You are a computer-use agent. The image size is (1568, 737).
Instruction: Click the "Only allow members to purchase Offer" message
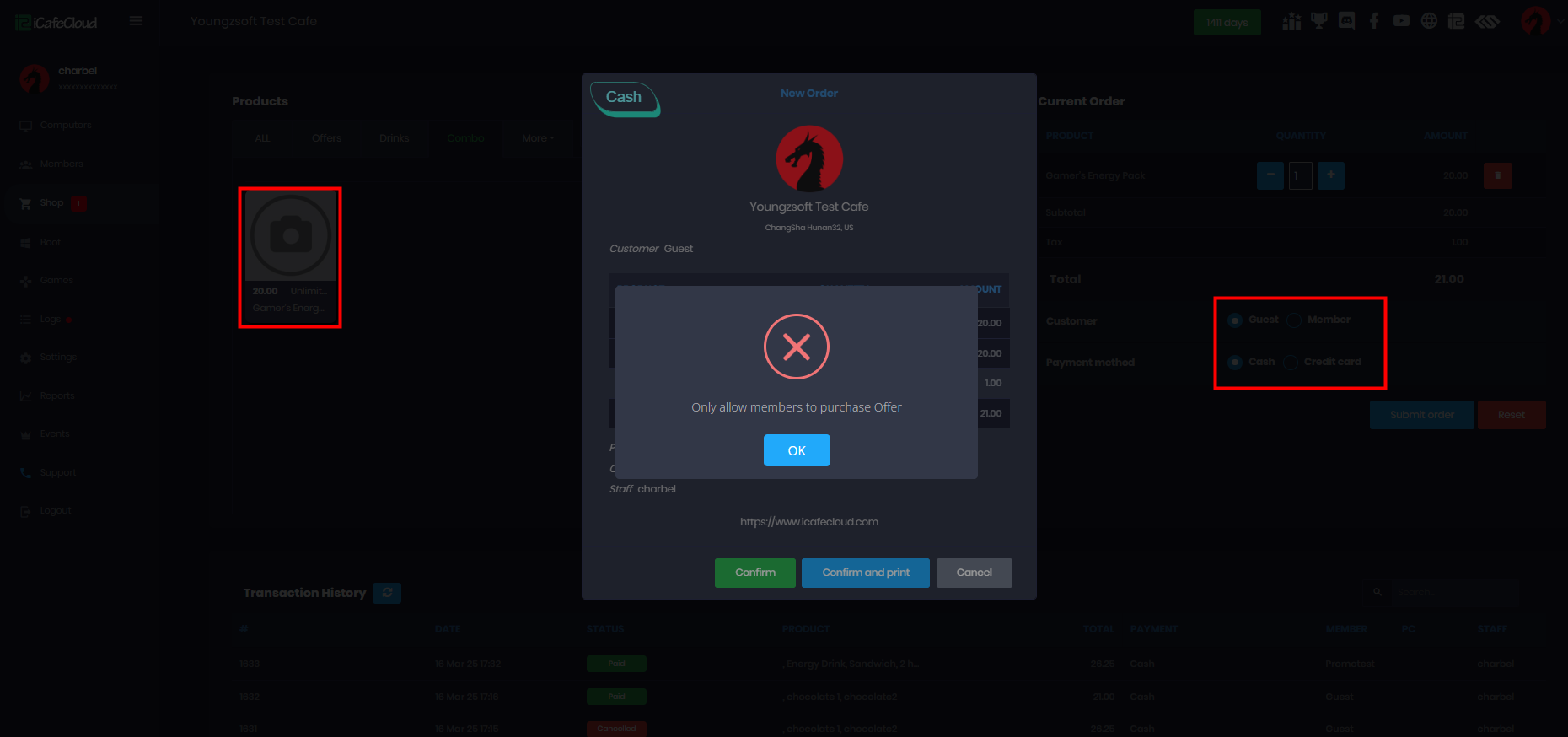point(797,407)
